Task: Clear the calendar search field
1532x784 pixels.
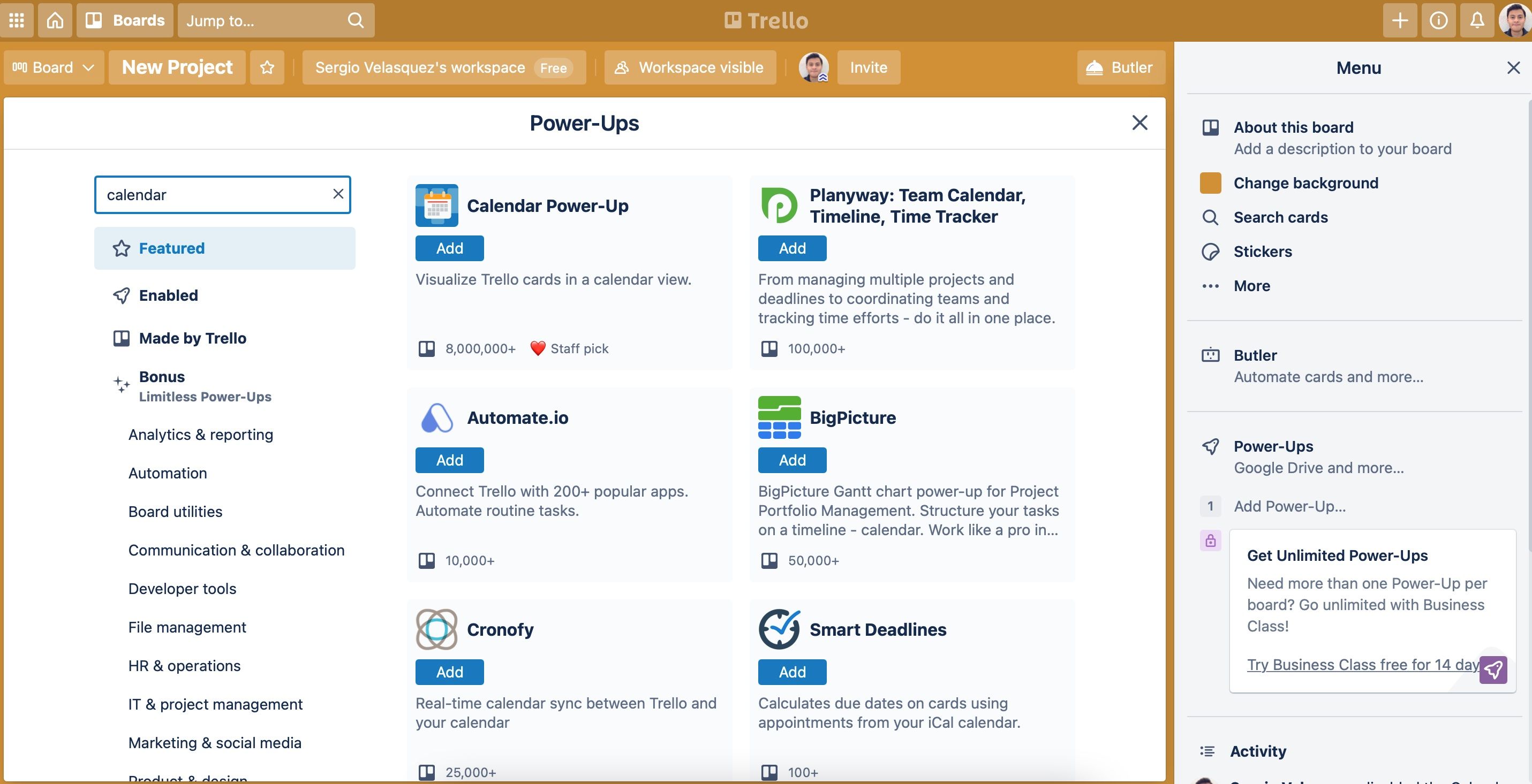Action: click(x=338, y=194)
